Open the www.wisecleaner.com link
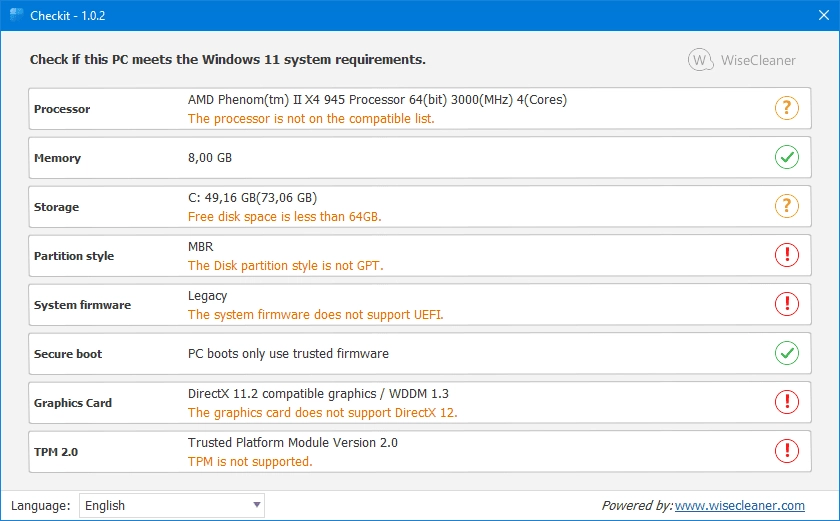Screen dimensions: 840x521 click(x=739, y=505)
